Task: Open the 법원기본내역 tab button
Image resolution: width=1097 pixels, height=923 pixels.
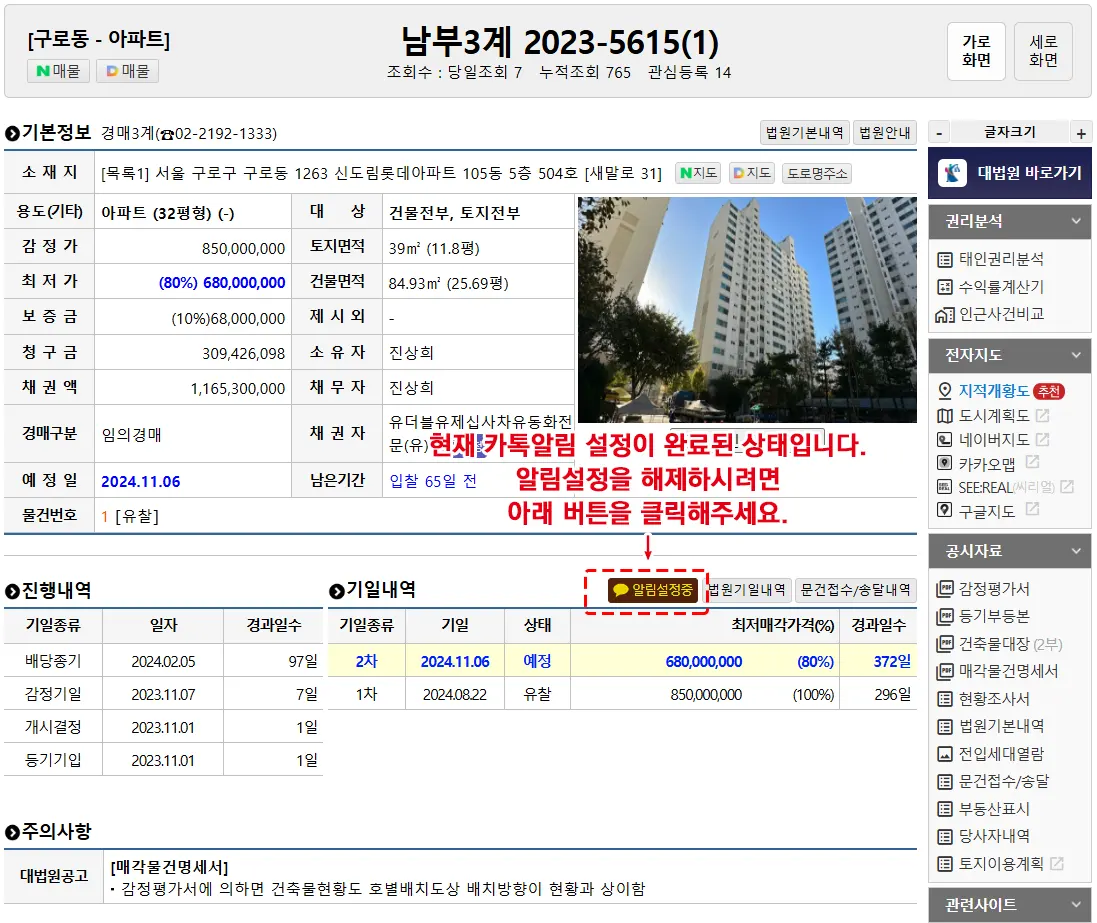Action: [805, 133]
